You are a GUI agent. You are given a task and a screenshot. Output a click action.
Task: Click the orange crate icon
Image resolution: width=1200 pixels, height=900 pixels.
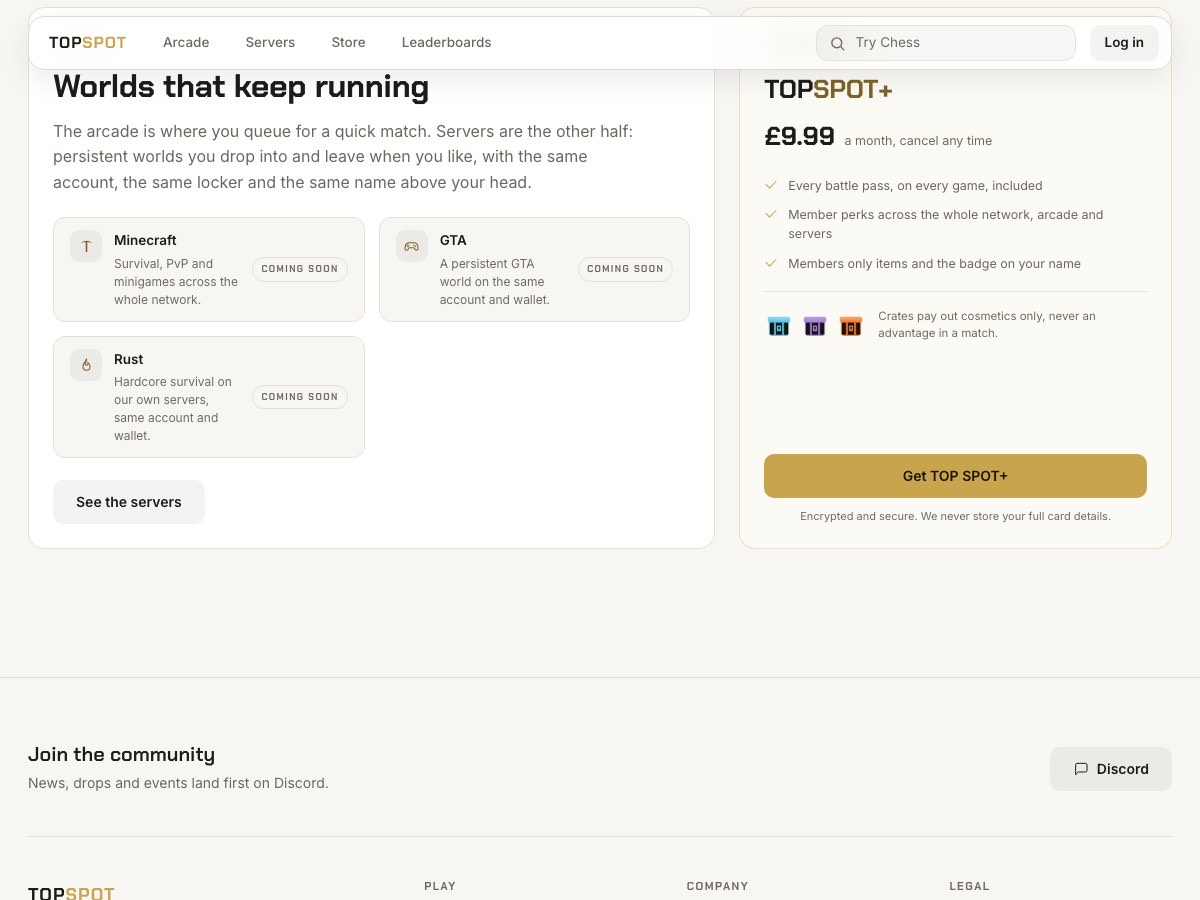click(851, 325)
